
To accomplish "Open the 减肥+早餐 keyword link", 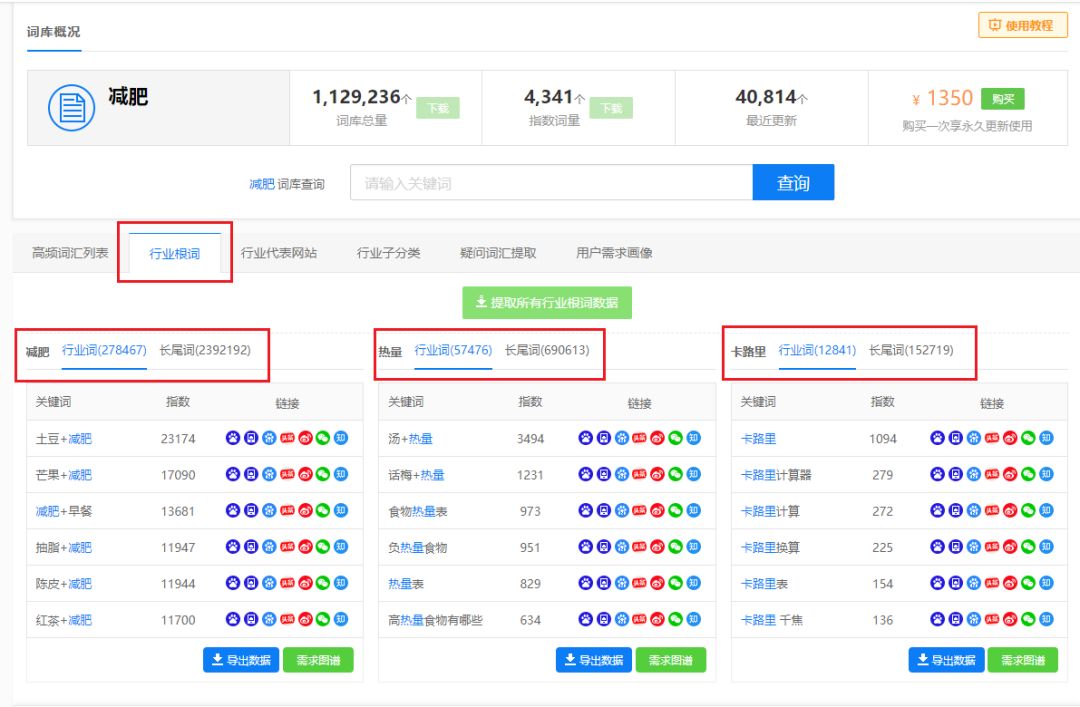I will 64,511.
